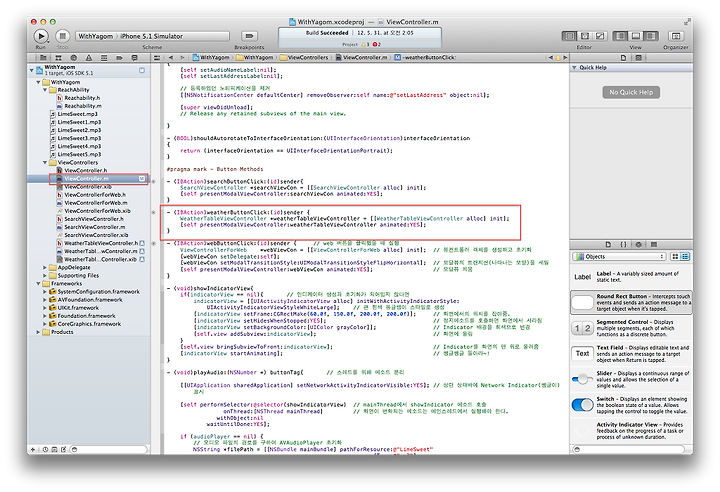Collapse the Quick Help section

coord(574,68)
